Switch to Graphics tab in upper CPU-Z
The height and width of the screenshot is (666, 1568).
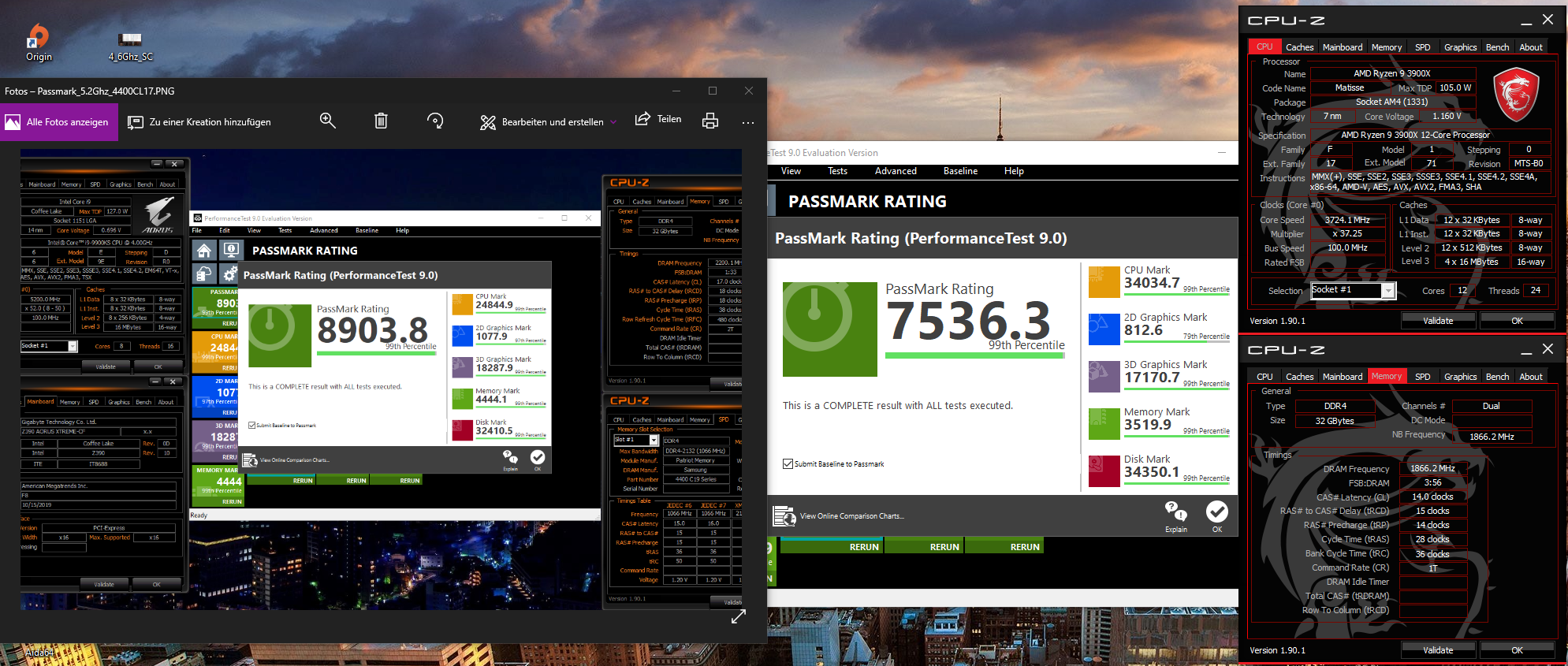coord(1460,47)
